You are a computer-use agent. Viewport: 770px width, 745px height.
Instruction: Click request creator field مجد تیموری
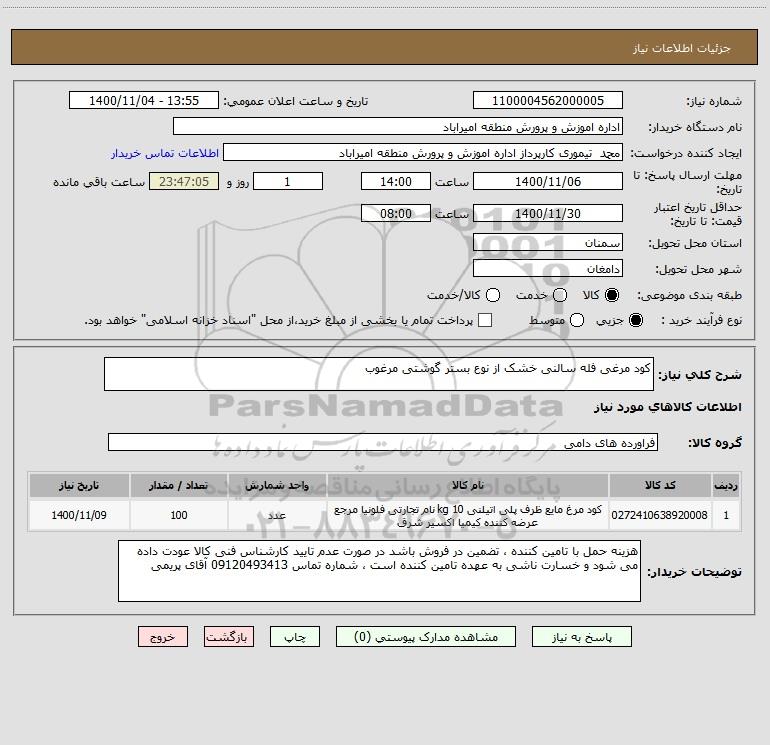click(423, 153)
